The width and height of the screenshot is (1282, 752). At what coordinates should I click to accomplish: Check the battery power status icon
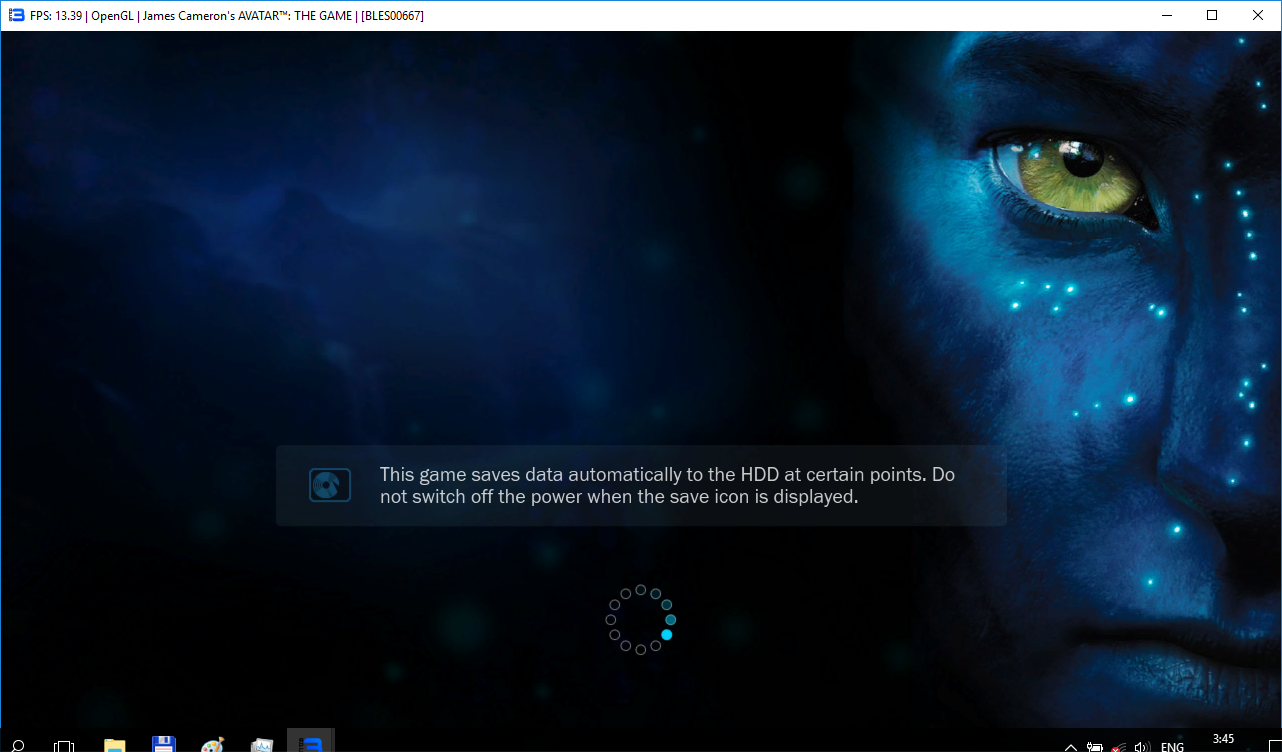click(x=1096, y=746)
